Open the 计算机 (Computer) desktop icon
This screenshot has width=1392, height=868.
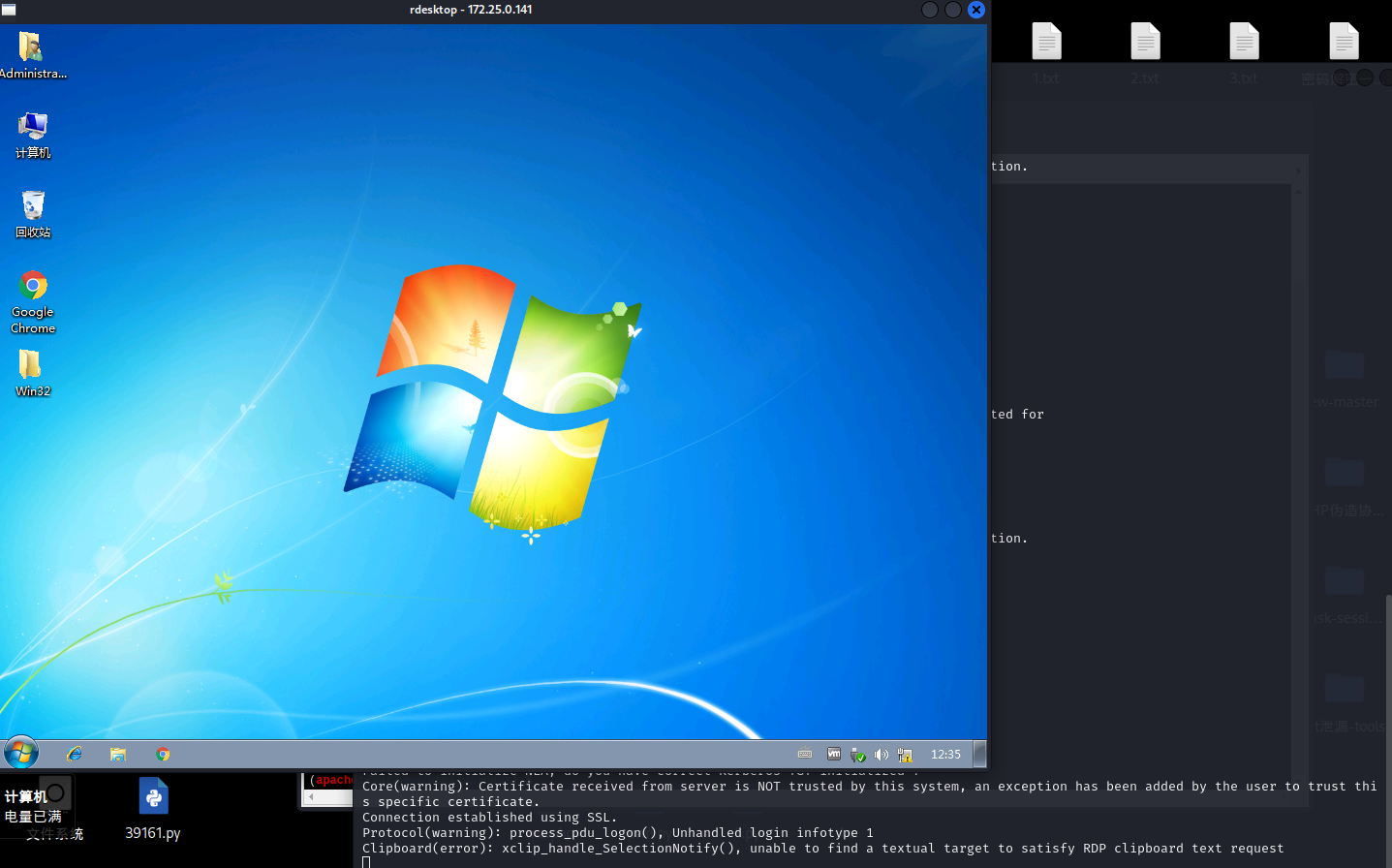32,135
